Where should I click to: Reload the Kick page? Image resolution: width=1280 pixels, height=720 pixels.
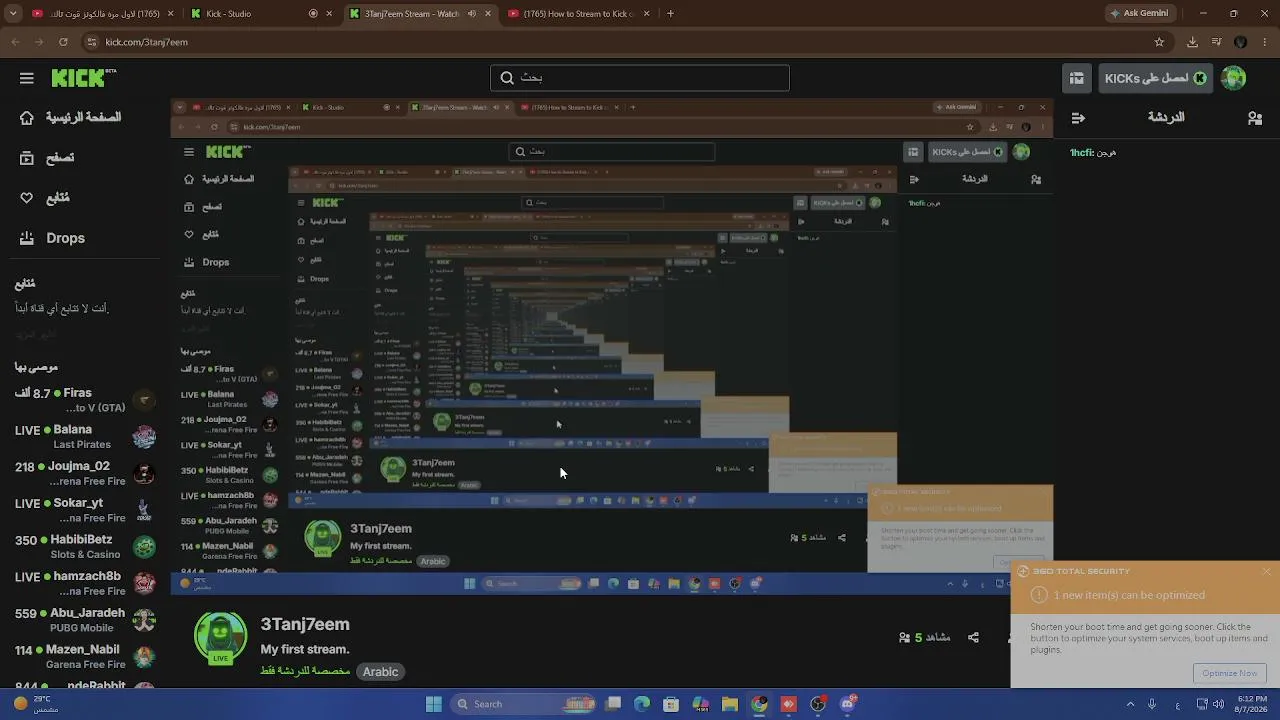[x=63, y=42]
